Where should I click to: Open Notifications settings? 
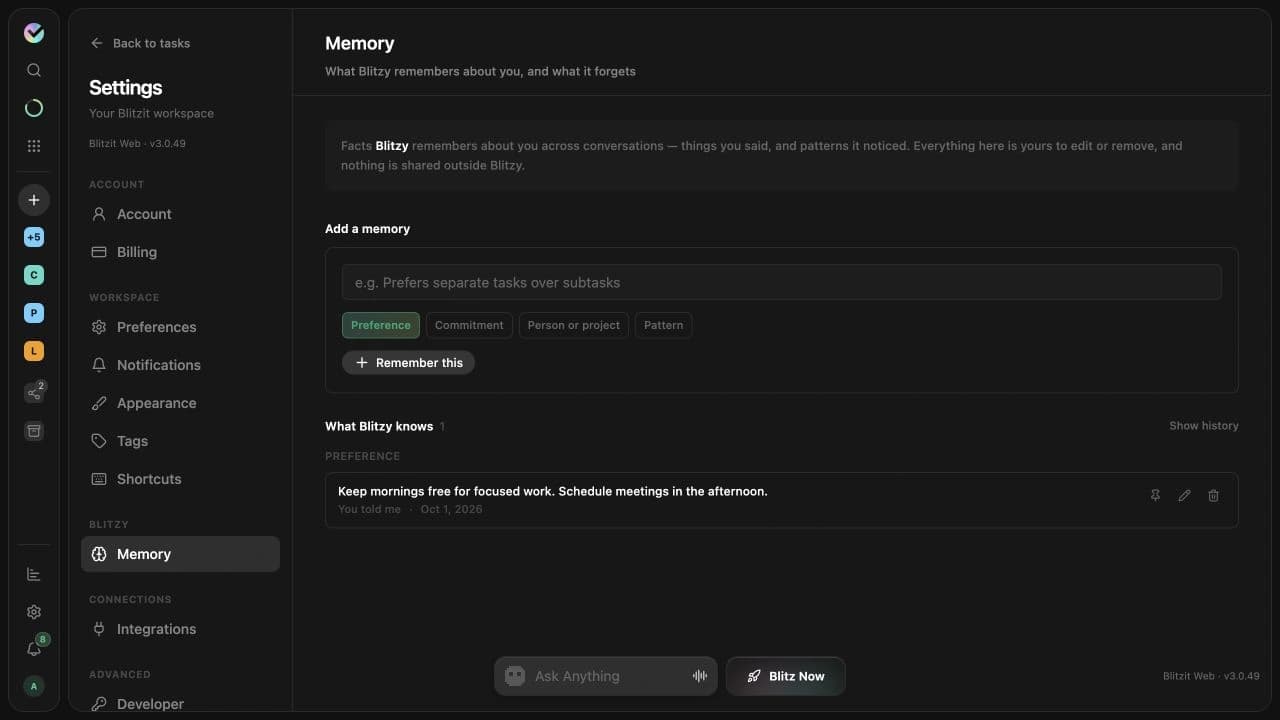point(180,365)
